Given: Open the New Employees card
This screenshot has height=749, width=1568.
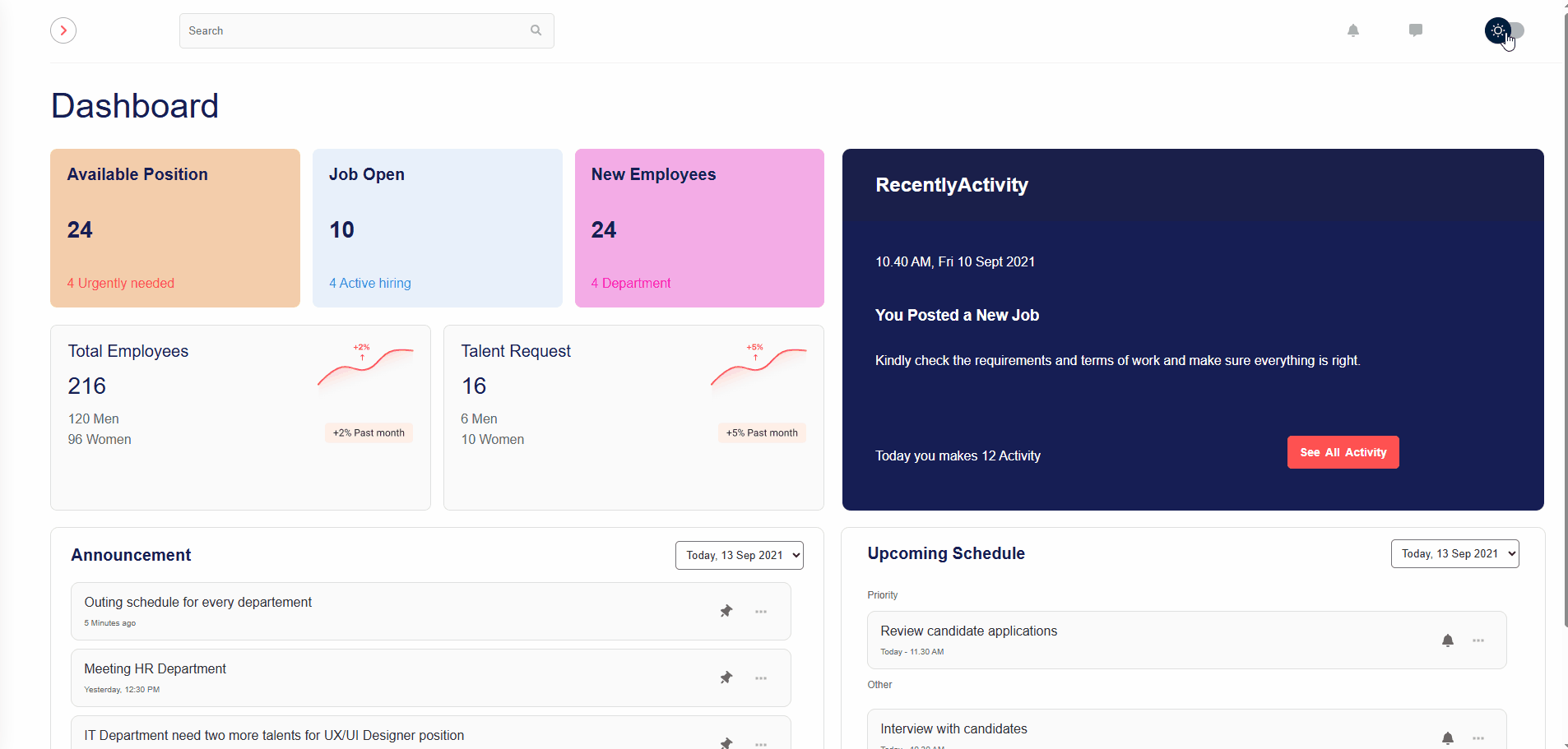Looking at the screenshot, I should tap(699, 228).
